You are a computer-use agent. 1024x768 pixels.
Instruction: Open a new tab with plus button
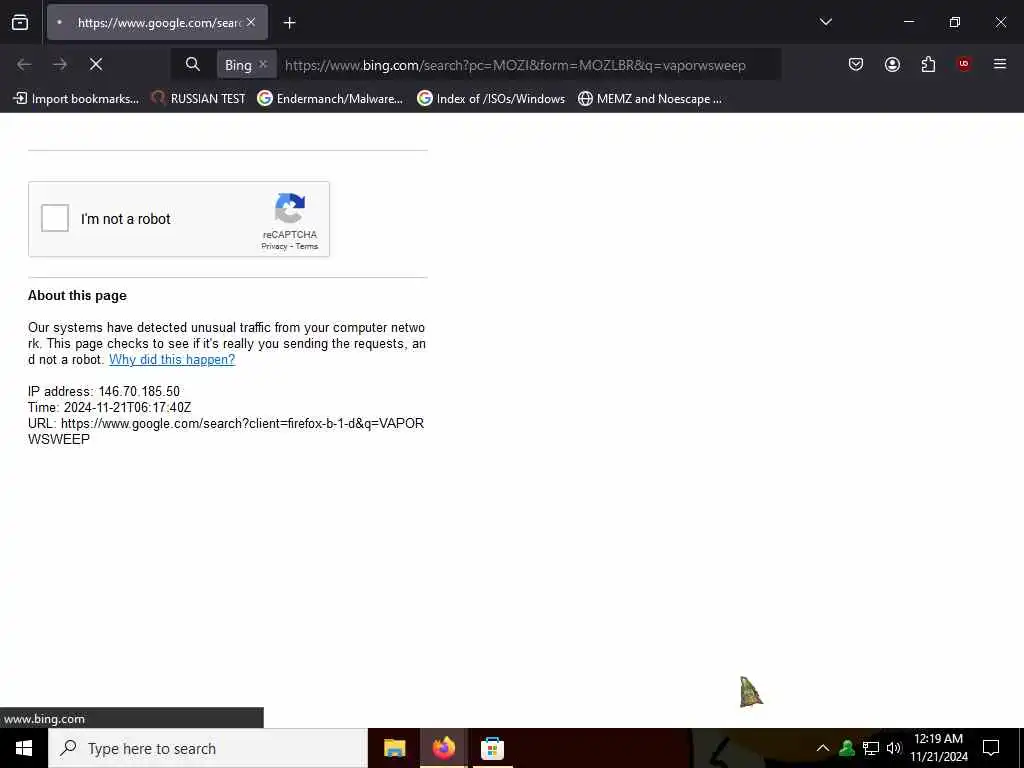click(289, 23)
